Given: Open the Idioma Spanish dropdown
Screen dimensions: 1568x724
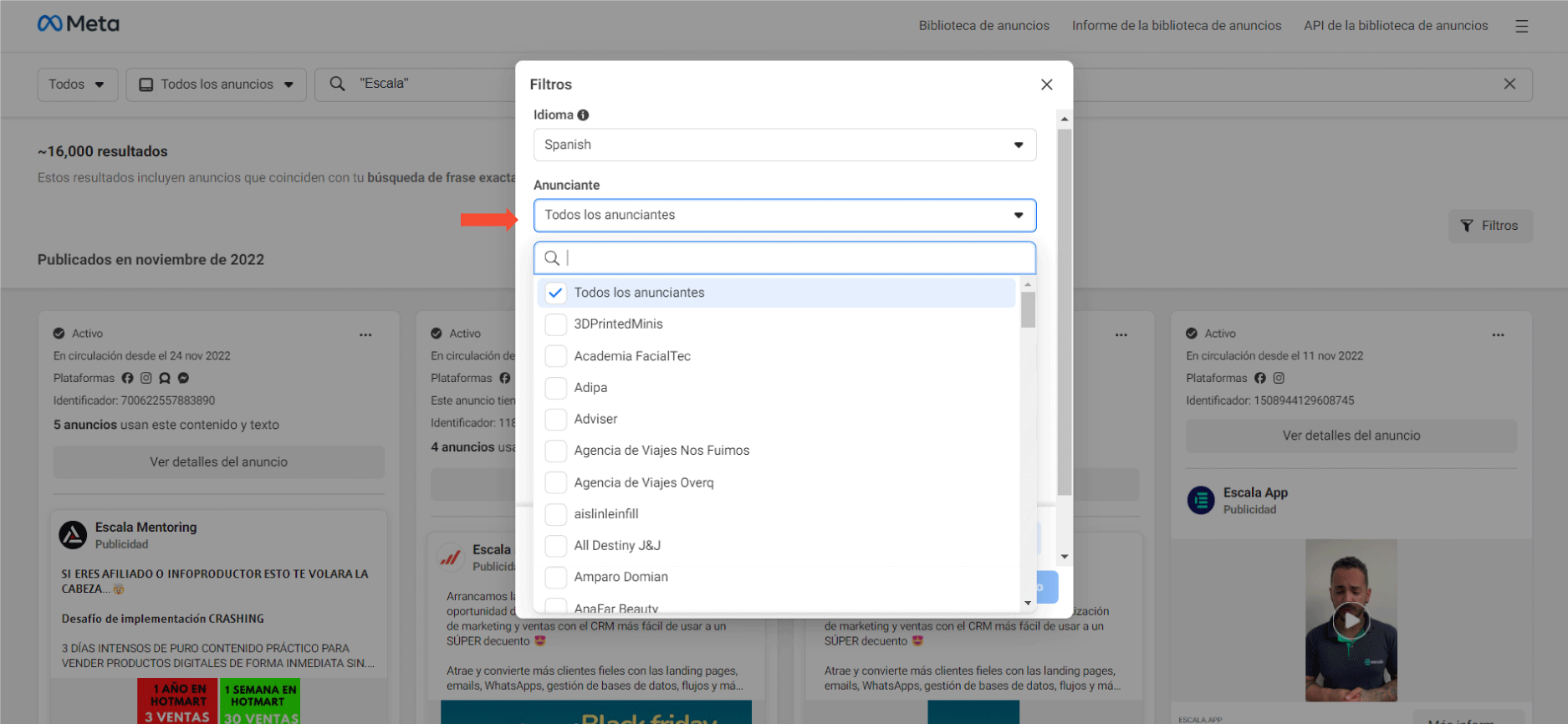Looking at the screenshot, I should (784, 145).
